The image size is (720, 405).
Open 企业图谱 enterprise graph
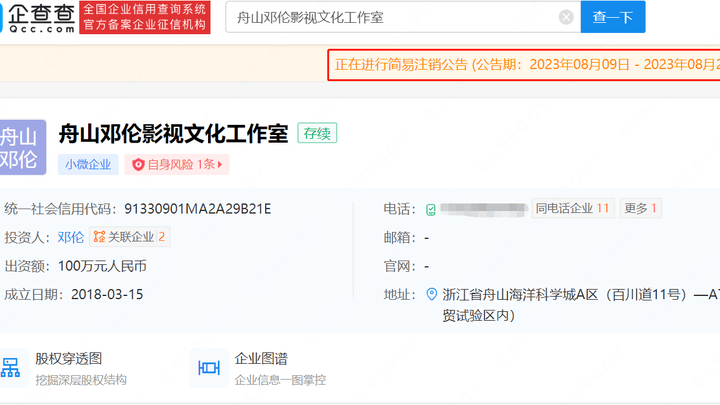(x=261, y=359)
